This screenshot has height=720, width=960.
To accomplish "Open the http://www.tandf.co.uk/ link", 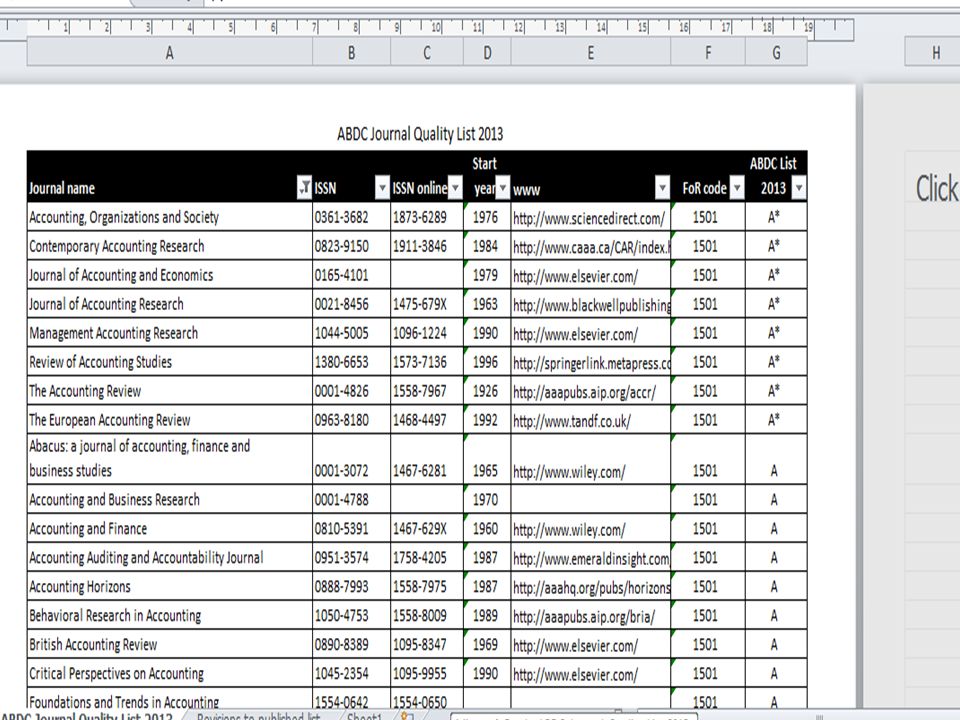I will [x=572, y=421].
